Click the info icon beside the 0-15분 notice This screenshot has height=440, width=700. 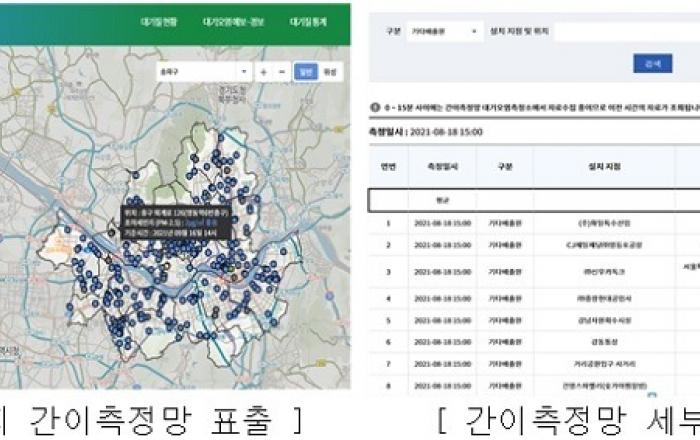375,105
